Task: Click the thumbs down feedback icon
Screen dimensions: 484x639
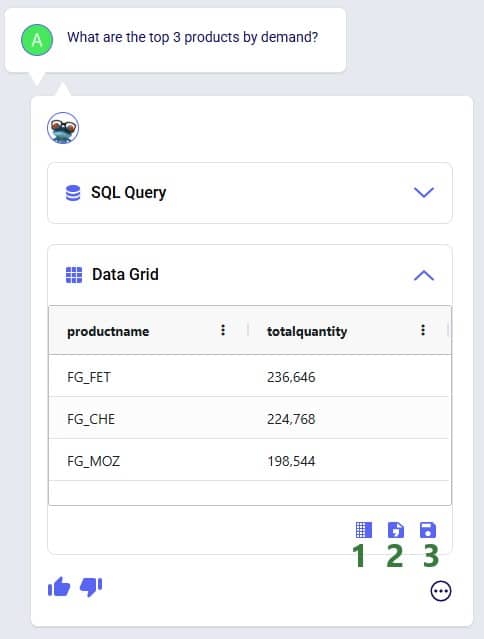Action: click(91, 587)
